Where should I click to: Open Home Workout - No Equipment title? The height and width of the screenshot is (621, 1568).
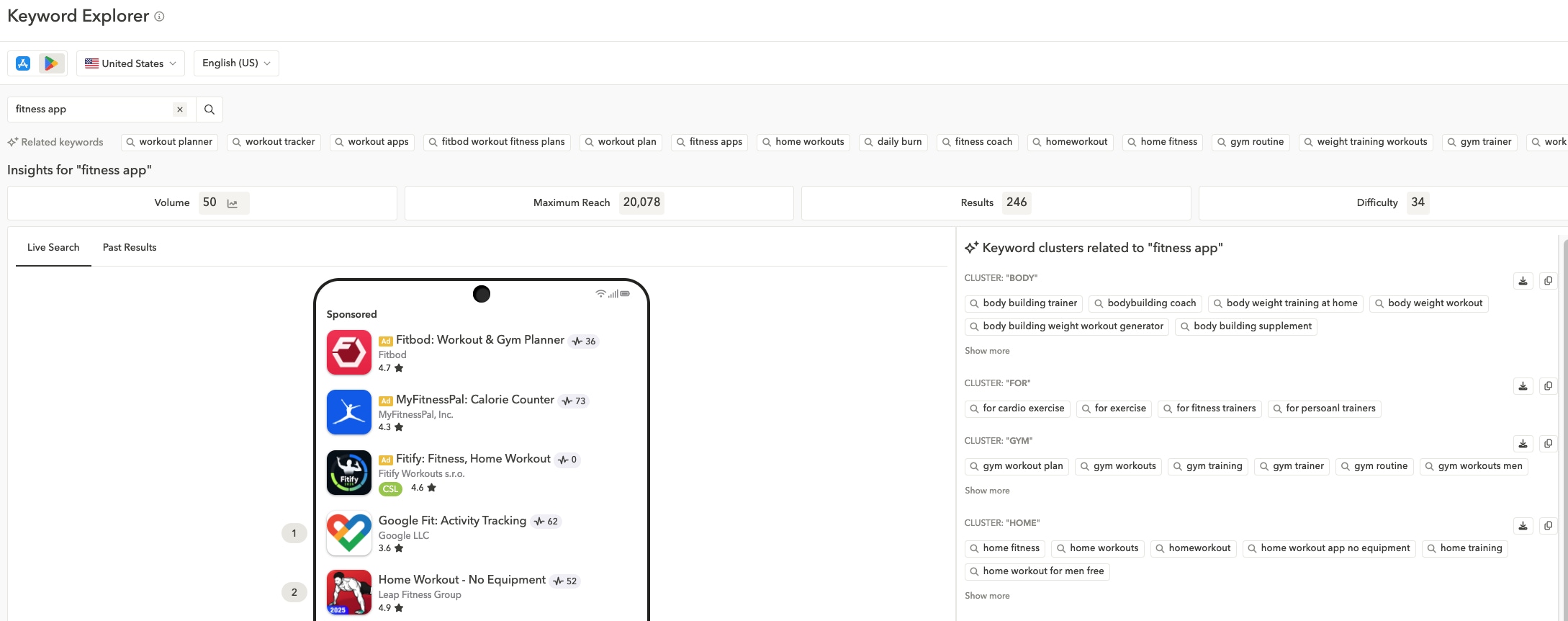pyautogui.click(x=462, y=580)
